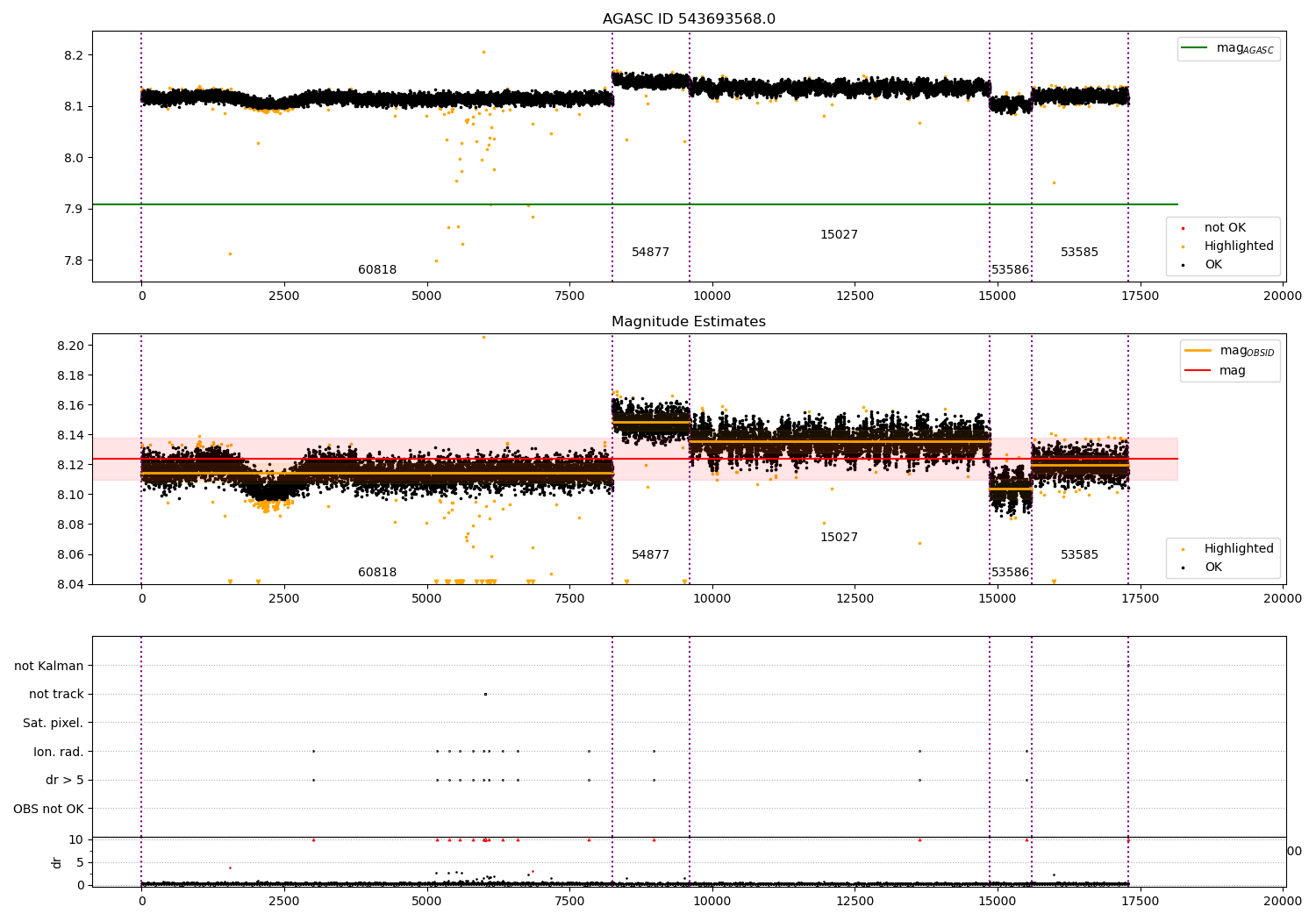This screenshot has height=921, width=1316.
Task: Click the 5000 x-tick under the bottom plot
Action: pyautogui.click(x=426, y=903)
